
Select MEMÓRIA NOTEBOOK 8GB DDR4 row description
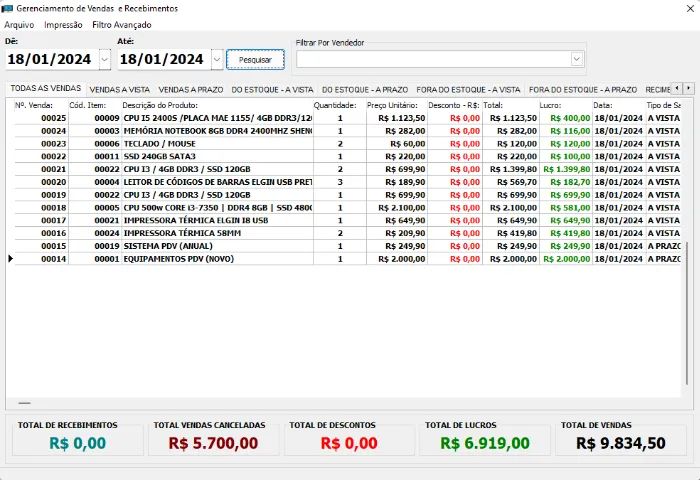click(217, 131)
